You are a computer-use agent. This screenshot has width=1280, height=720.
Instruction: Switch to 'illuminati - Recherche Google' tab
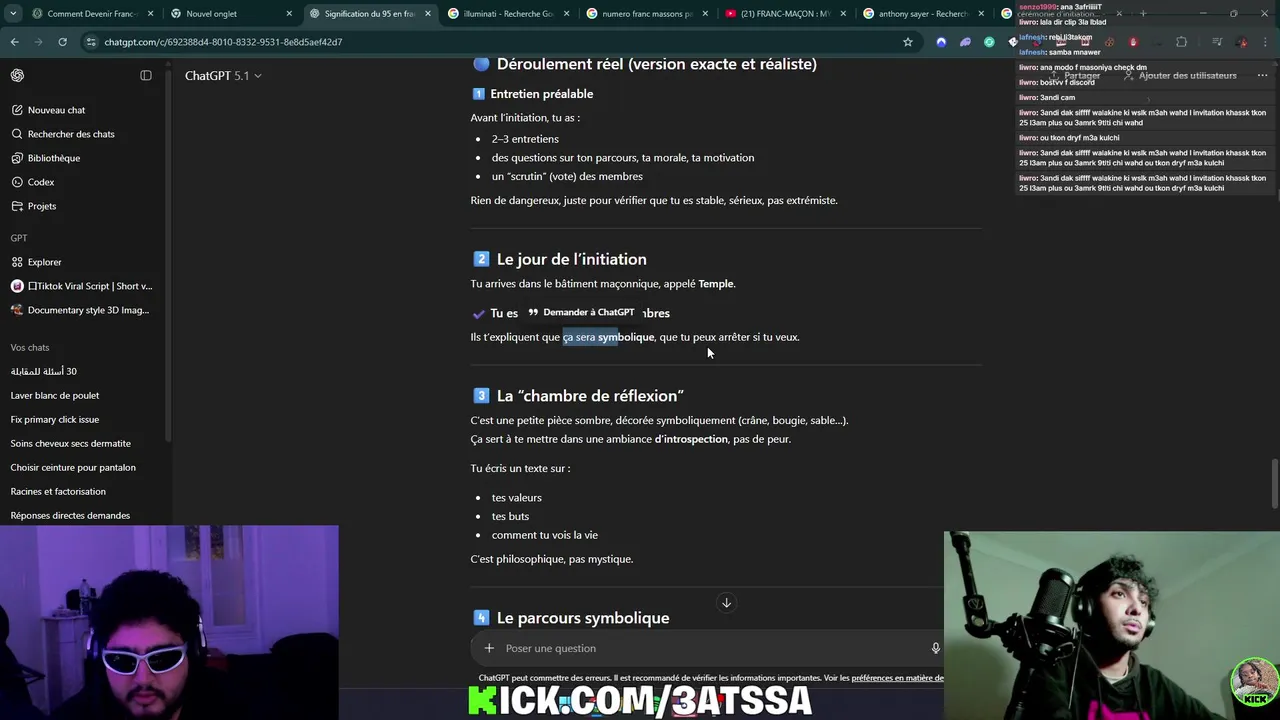507,14
